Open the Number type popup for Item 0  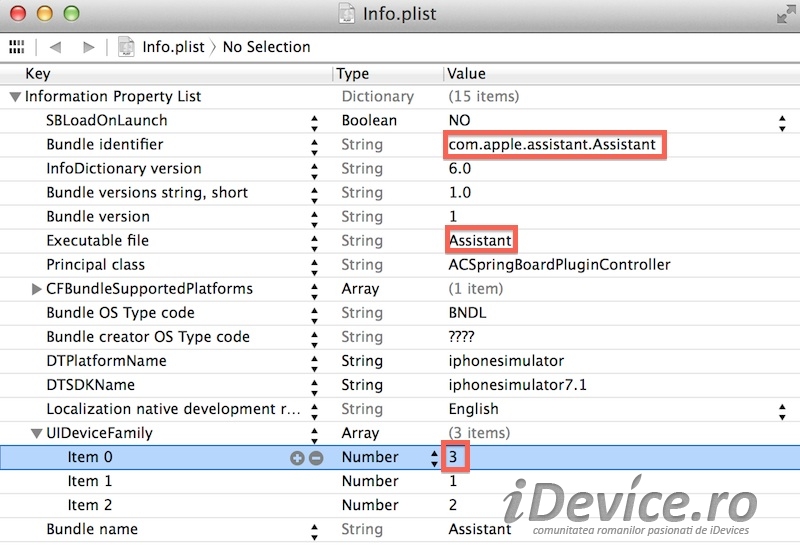tap(434, 458)
